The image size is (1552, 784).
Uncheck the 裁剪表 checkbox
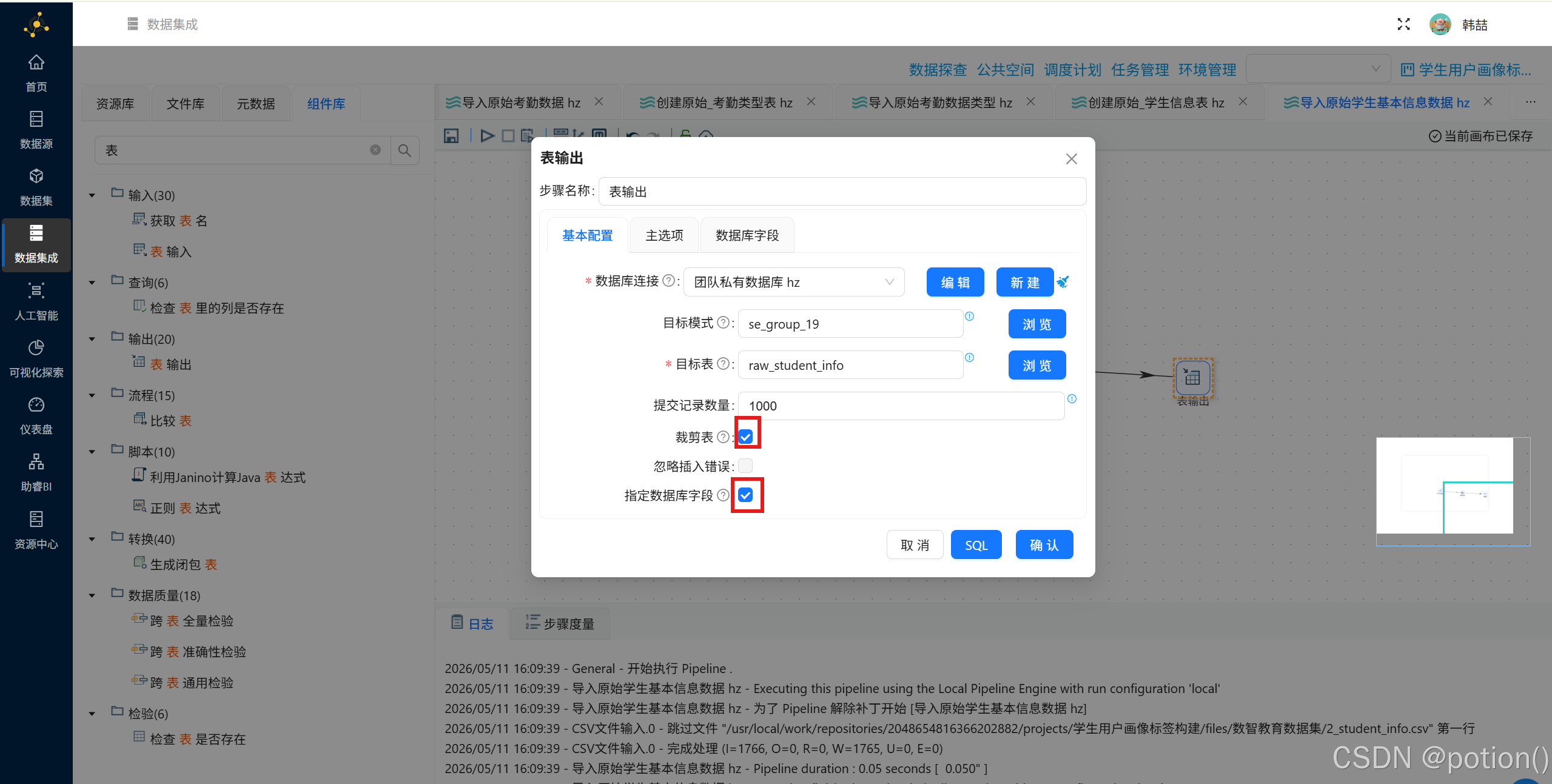(746, 437)
